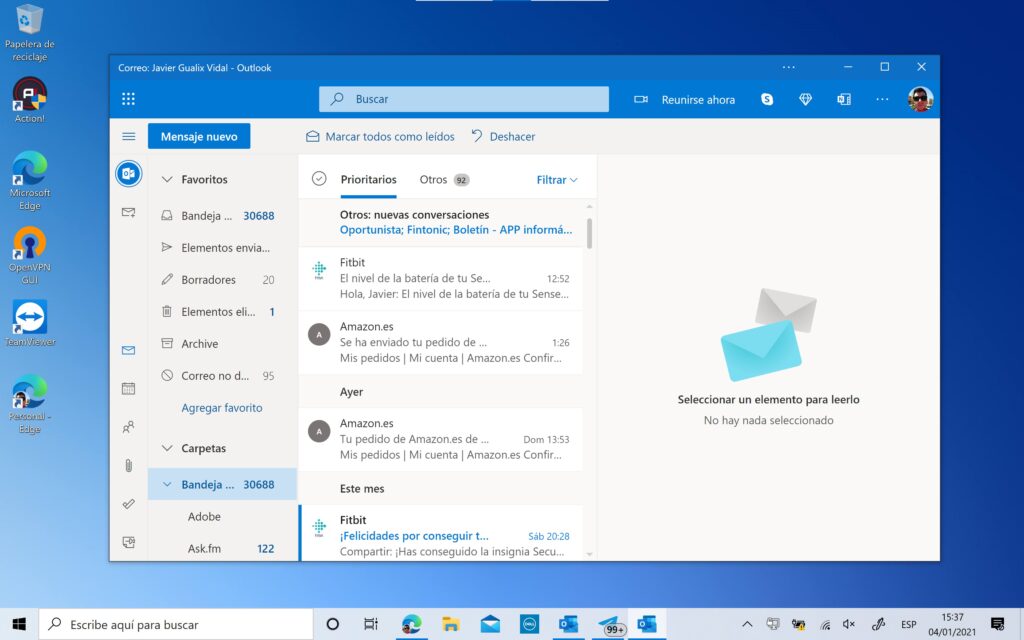Open the OneNote Feed icon in the header

843,99
